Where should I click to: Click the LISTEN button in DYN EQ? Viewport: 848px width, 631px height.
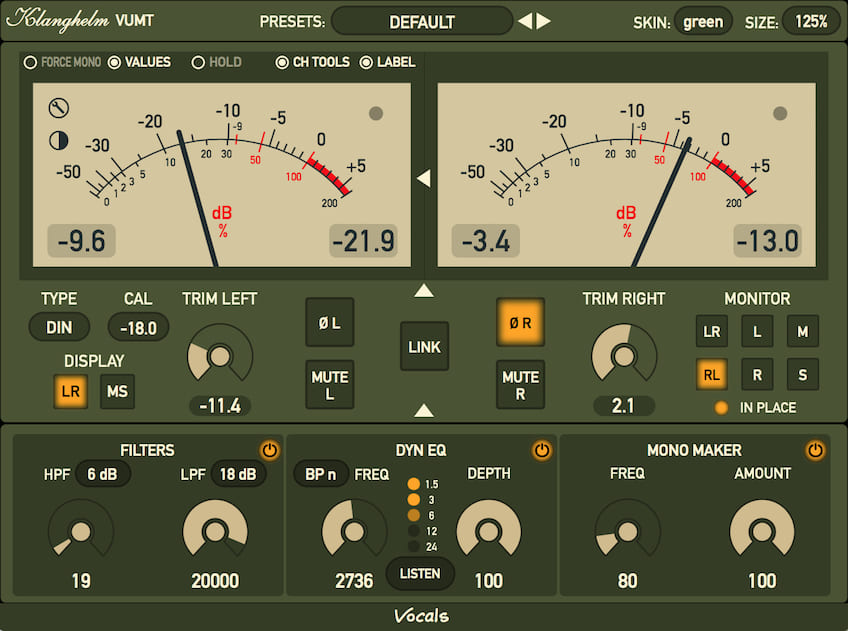click(420, 573)
